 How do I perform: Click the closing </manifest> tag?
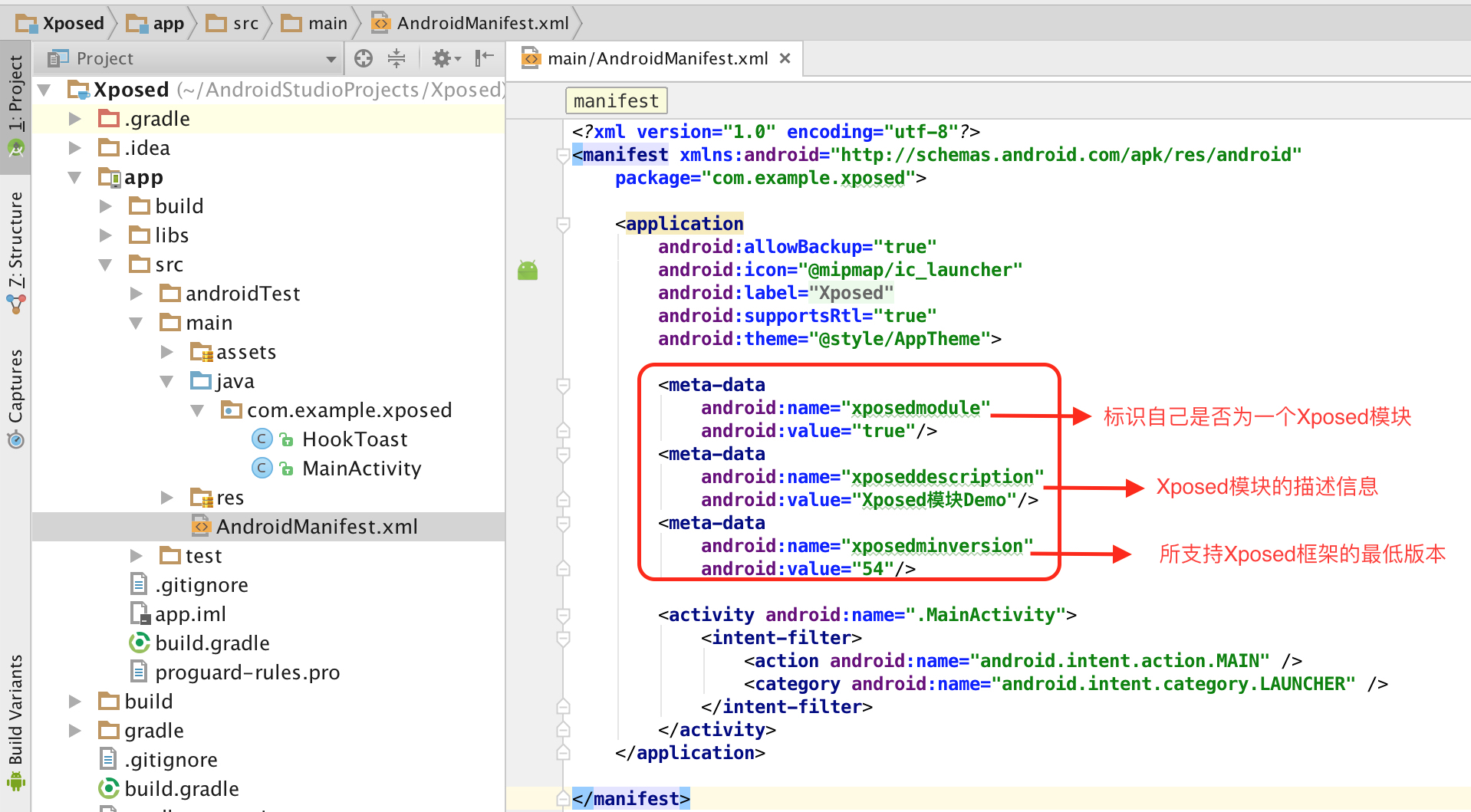(x=631, y=799)
